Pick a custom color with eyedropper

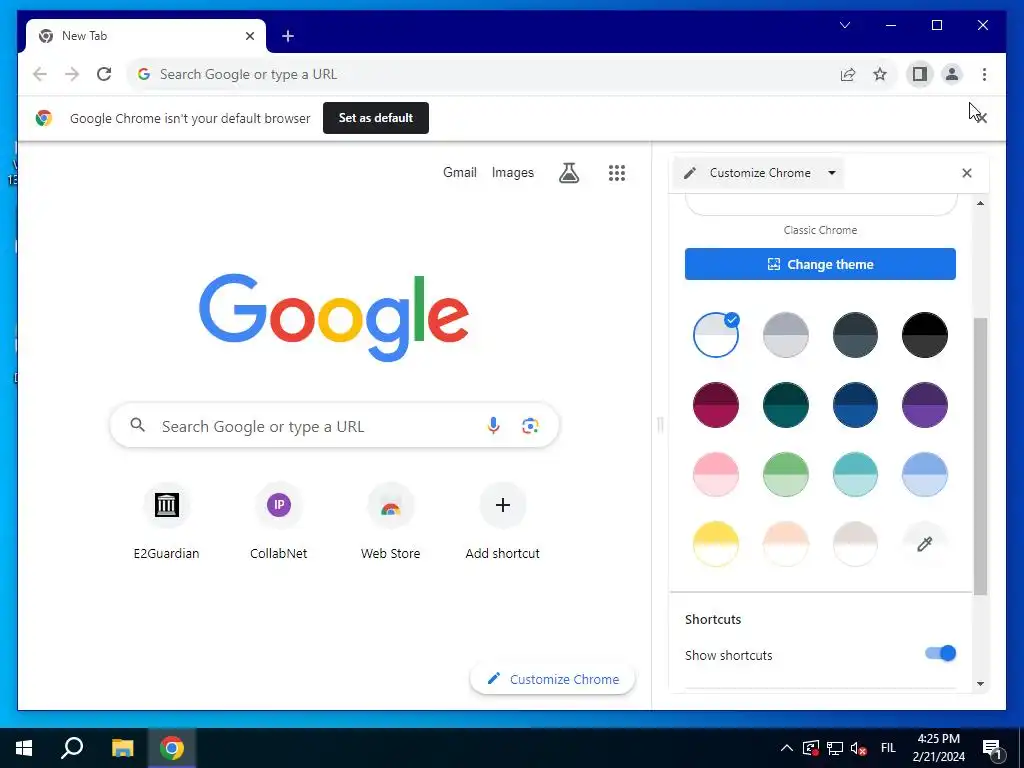[x=925, y=544]
